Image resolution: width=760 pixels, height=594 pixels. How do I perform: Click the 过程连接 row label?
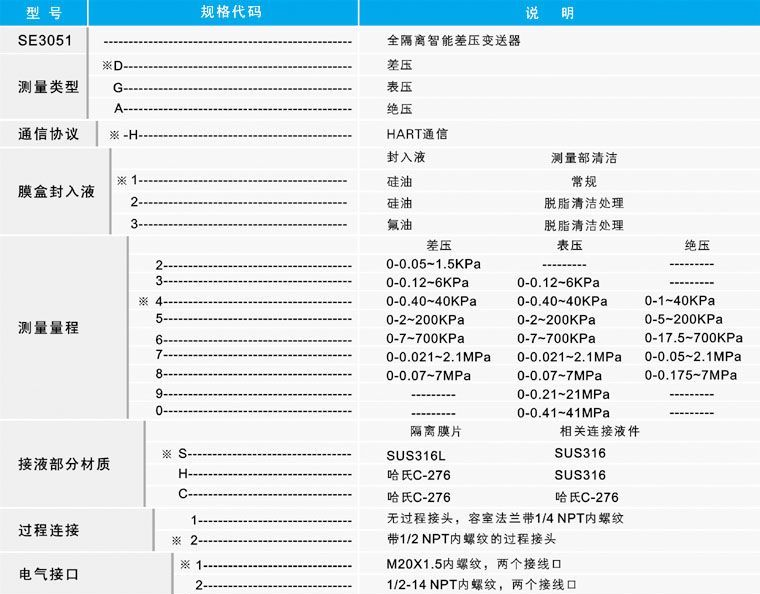coord(48,530)
